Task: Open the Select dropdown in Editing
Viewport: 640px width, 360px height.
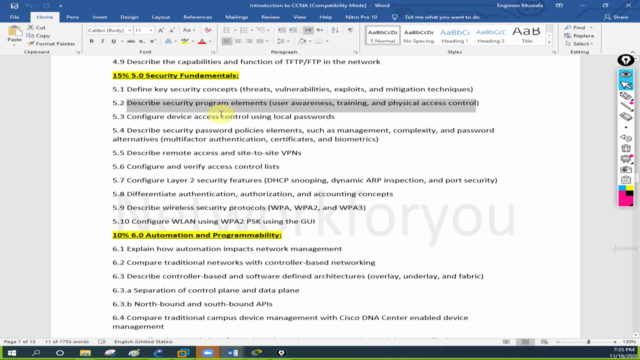Action: tap(580, 44)
